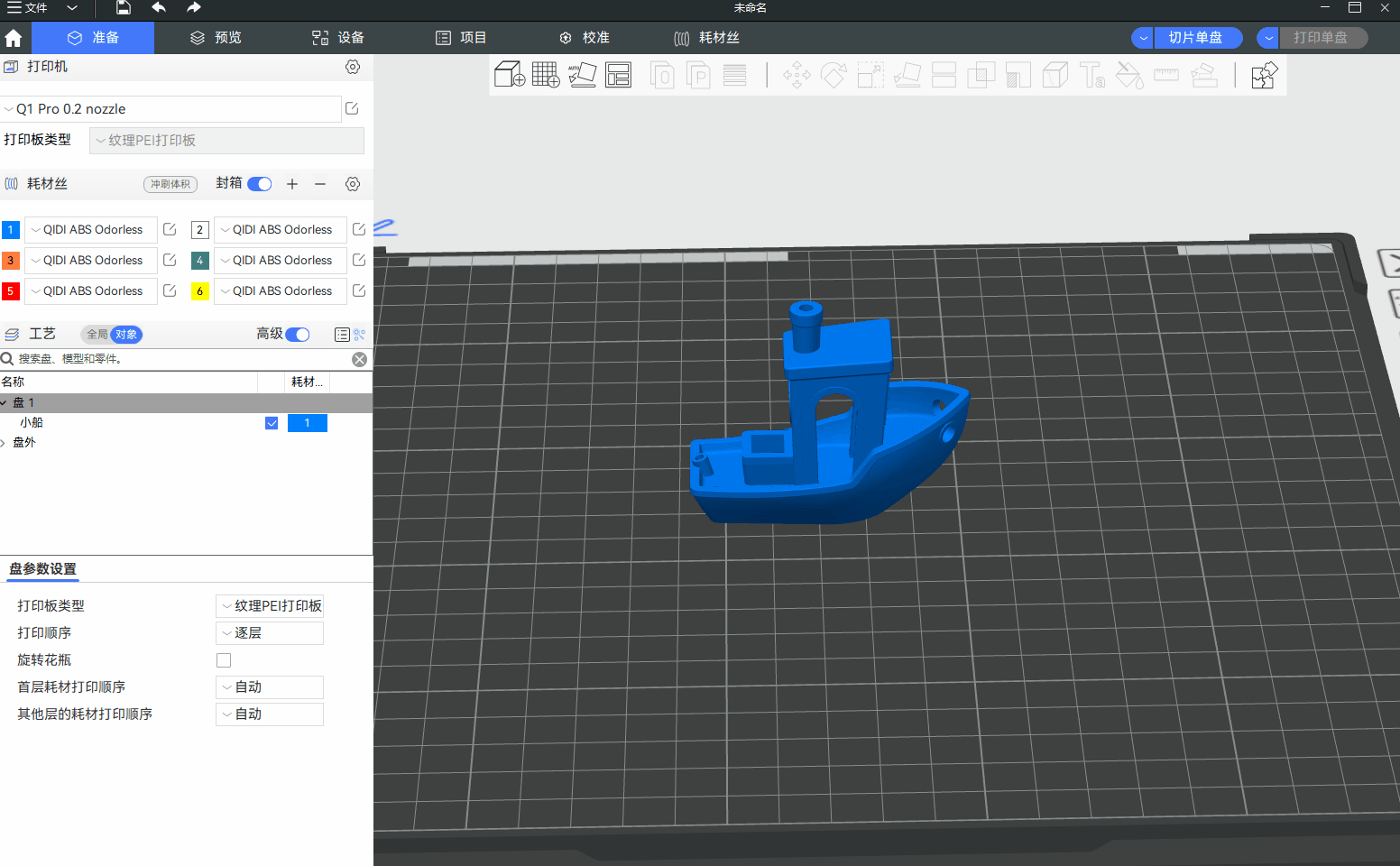1400x866 pixels.
Task: Open the 校准 tab
Action: (585, 38)
